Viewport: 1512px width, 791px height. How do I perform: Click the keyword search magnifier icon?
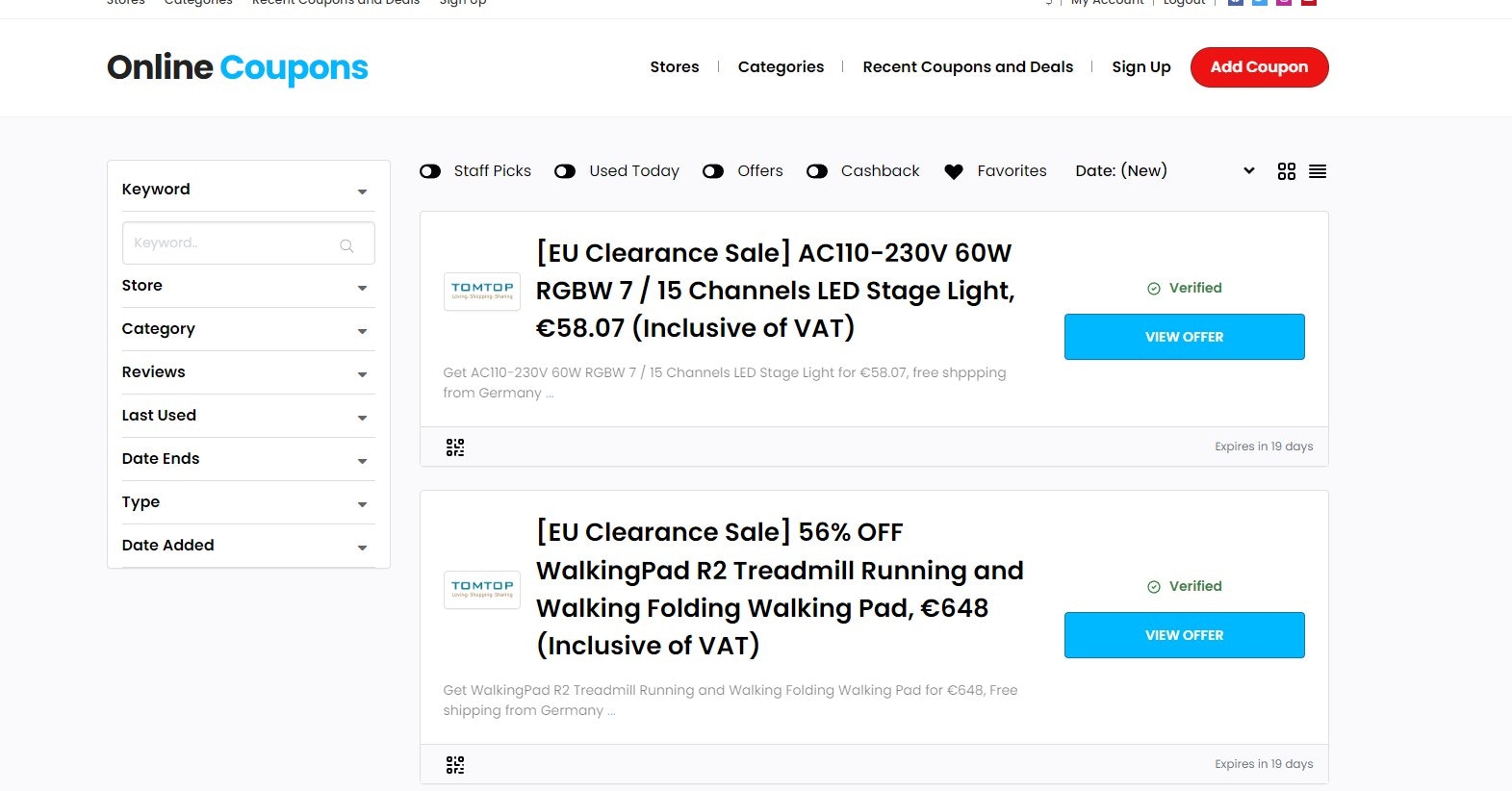click(x=346, y=245)
